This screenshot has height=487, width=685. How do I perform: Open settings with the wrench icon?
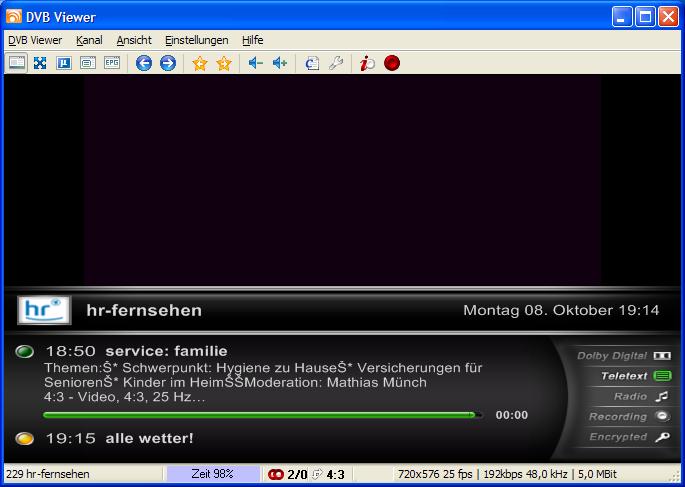coord(336,63)
